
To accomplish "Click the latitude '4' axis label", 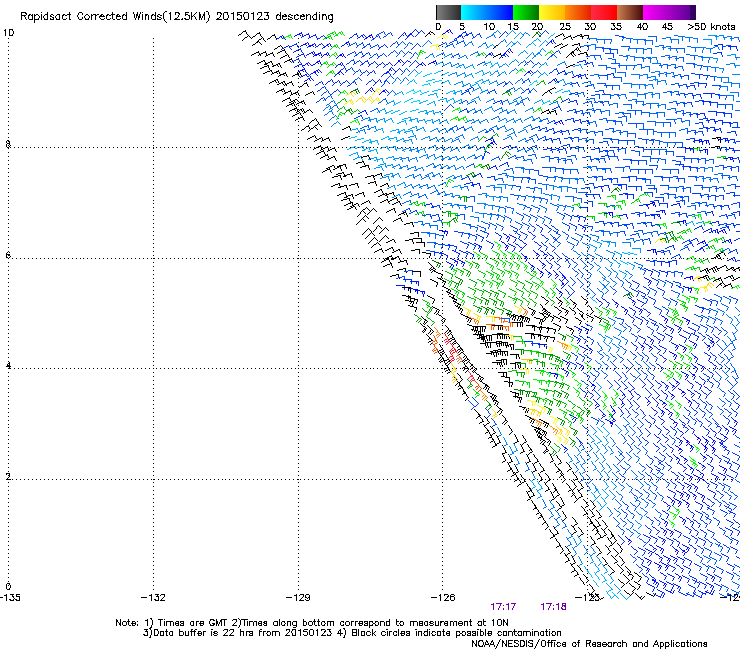I will pyautogui.click(x=8, y=366).
